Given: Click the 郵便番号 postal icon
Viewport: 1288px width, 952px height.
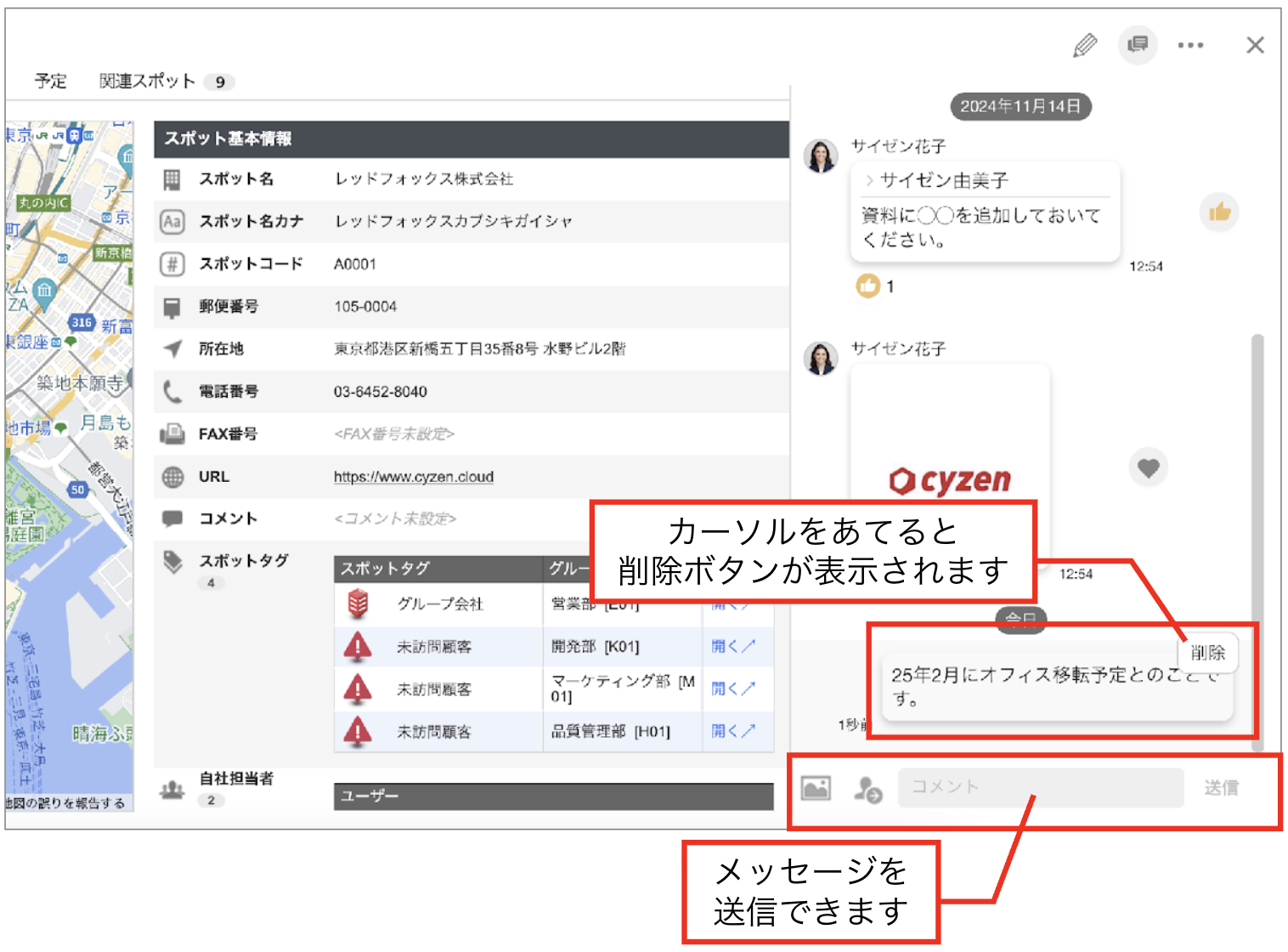Looking at the screenshot, I should (172, 308).
